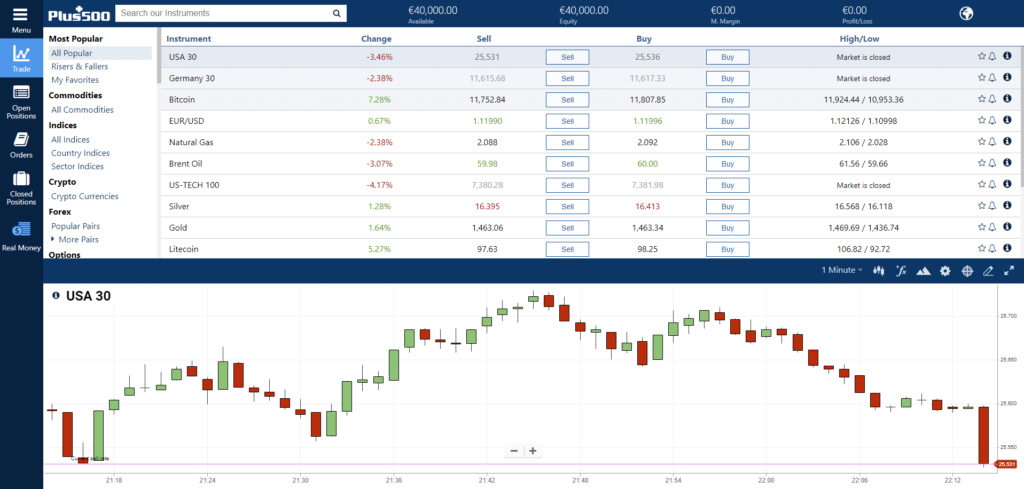Open the candlestick chart type selector
1024x489 pixels.
879,270
